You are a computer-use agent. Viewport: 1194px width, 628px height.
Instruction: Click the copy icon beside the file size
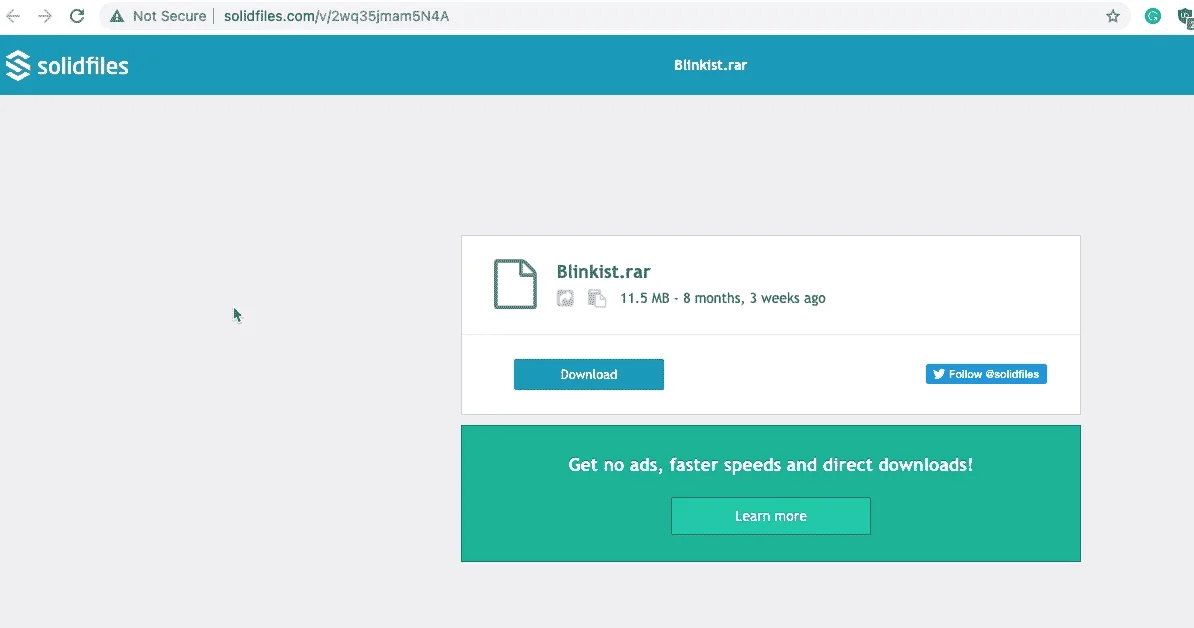pos(597,298)
